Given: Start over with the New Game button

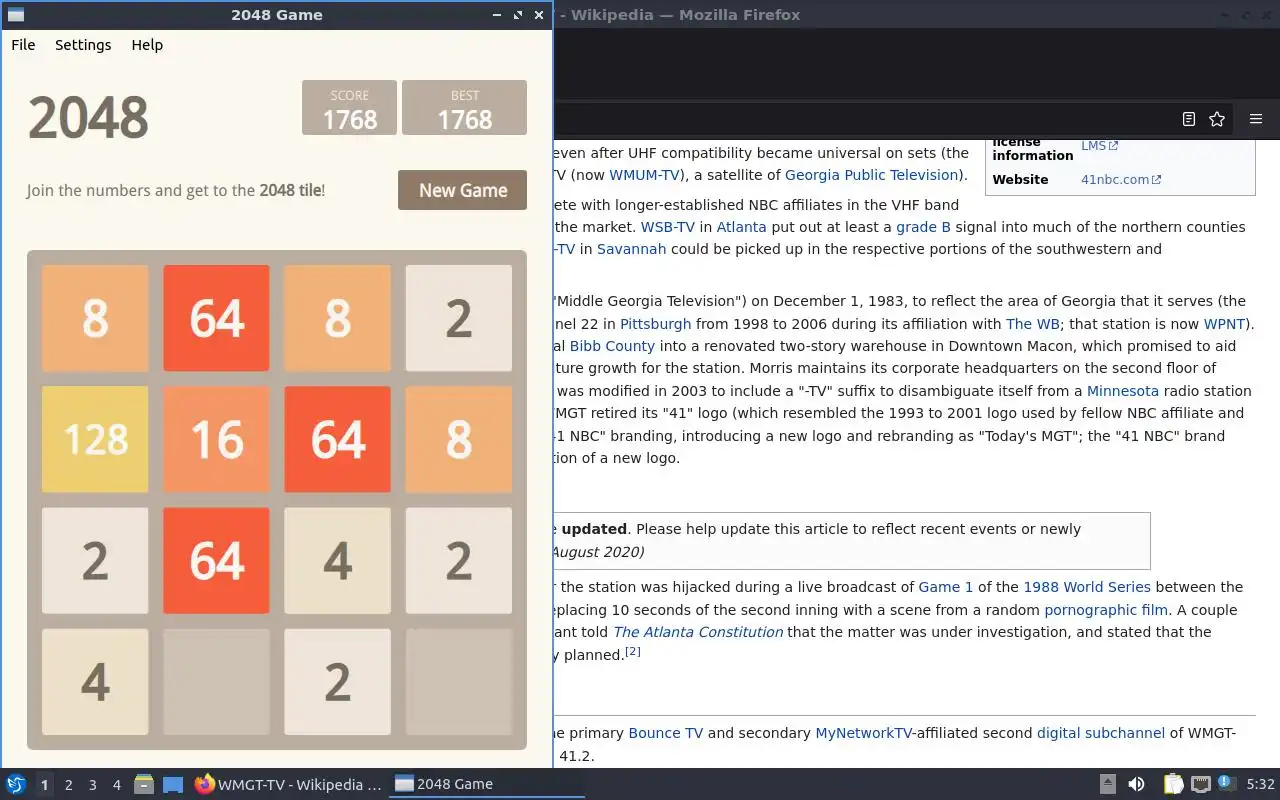Looking at the screenshot, I should pos(462,190).
